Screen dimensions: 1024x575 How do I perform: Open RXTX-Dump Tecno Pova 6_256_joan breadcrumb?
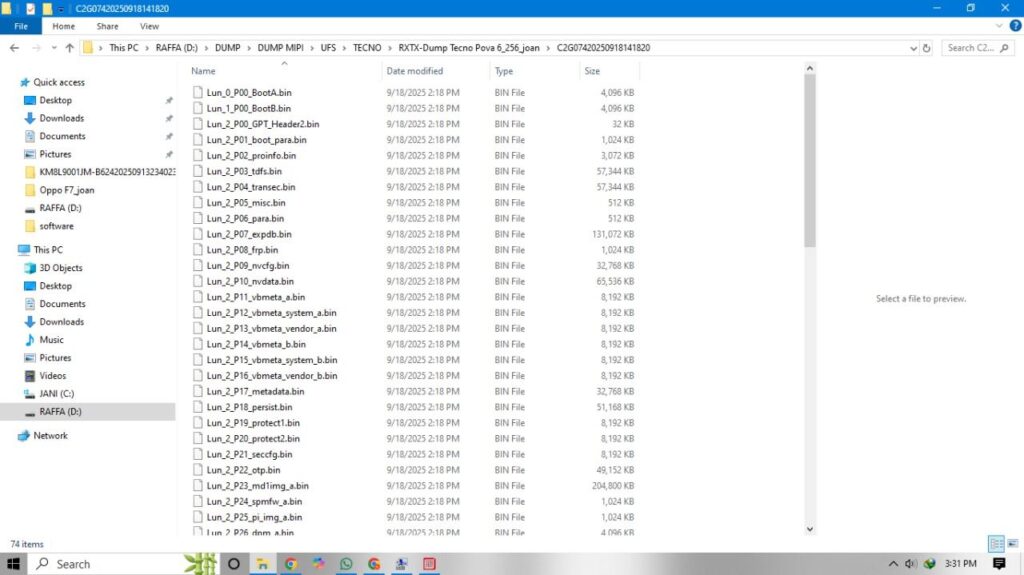(x=469, y=48)
